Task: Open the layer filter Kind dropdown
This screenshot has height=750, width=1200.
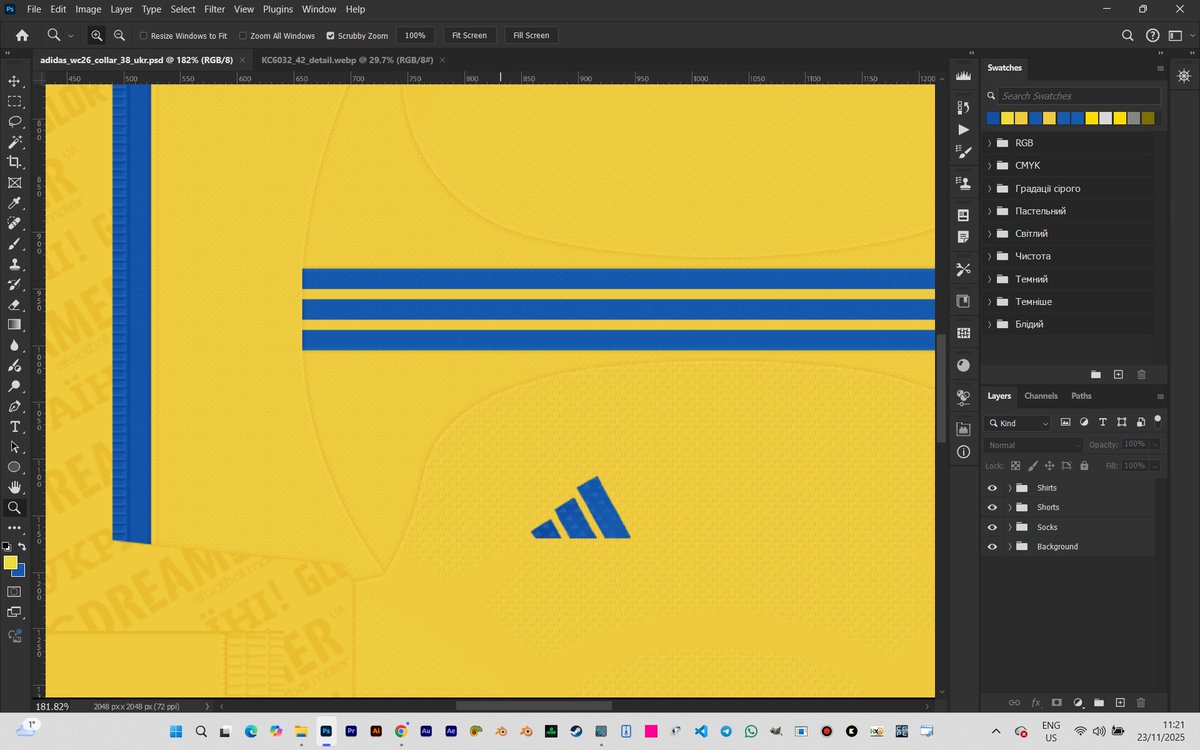Action: click(1018, 423)
